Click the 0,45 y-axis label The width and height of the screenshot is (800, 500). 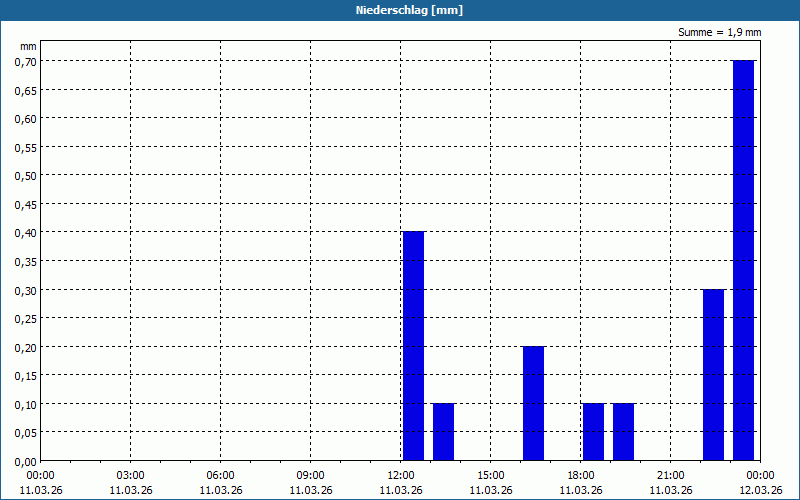26,205
